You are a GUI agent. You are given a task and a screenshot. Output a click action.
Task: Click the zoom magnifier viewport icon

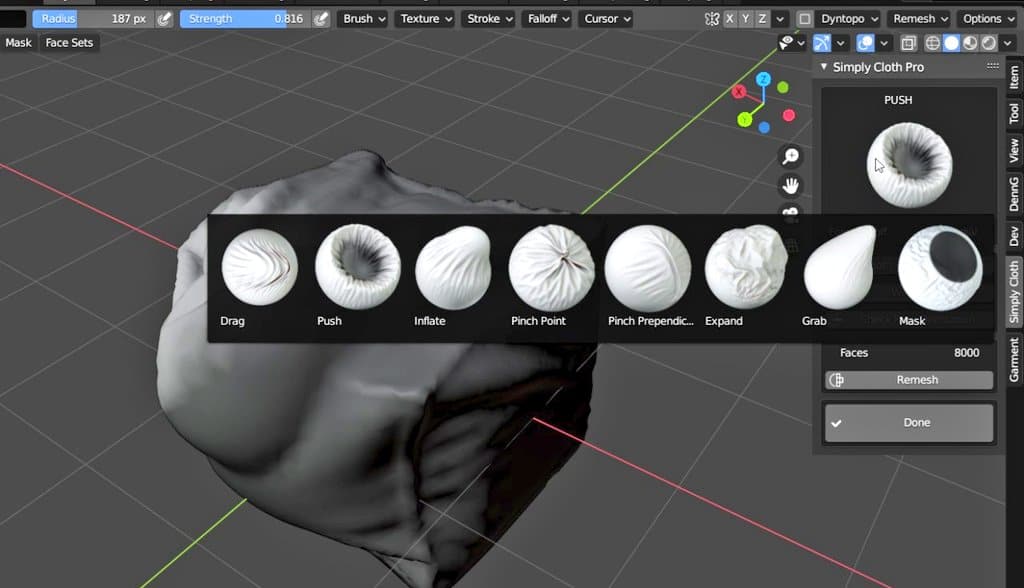pos(791,156)
